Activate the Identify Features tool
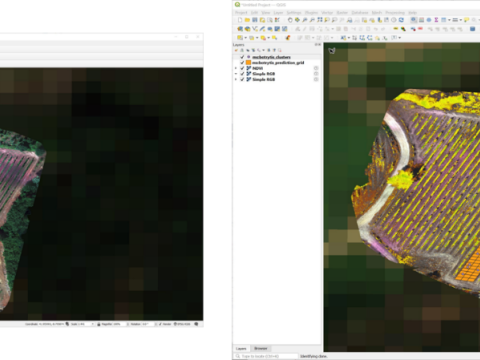The width and height of the screenshot is (480, 360). coord(414,20)
